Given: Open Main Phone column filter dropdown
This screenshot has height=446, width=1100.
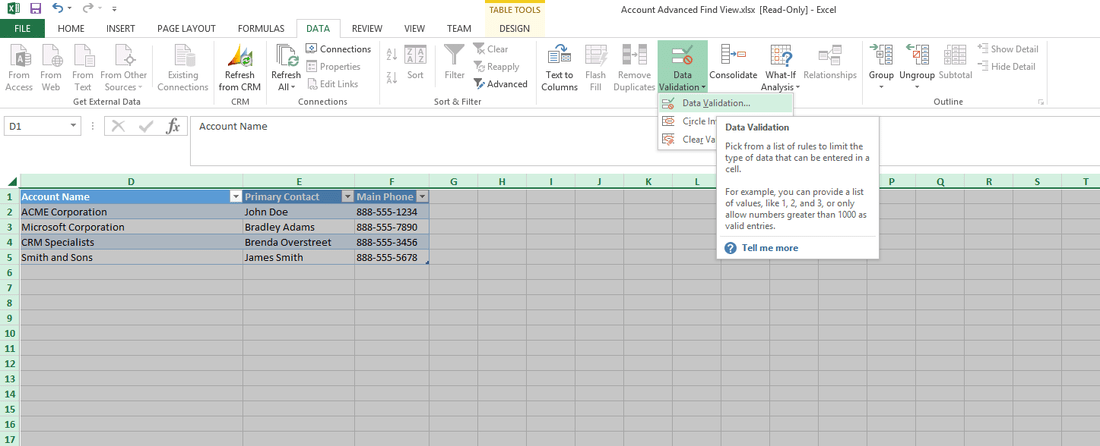Looking at the screenshot, I should (x=422, y=197).
